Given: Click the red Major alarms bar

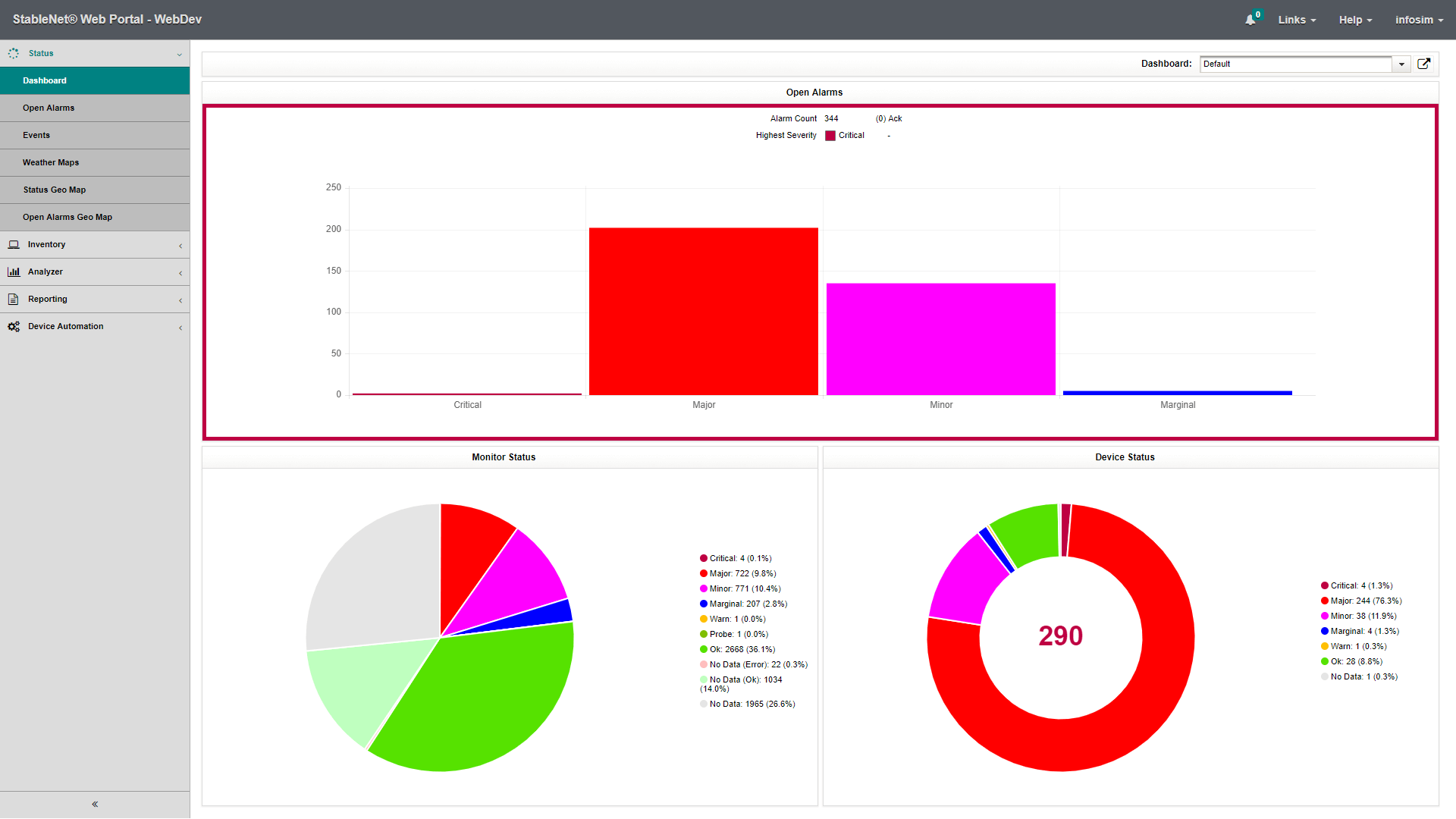Looking at the screenshot, I should click(704, 311).
